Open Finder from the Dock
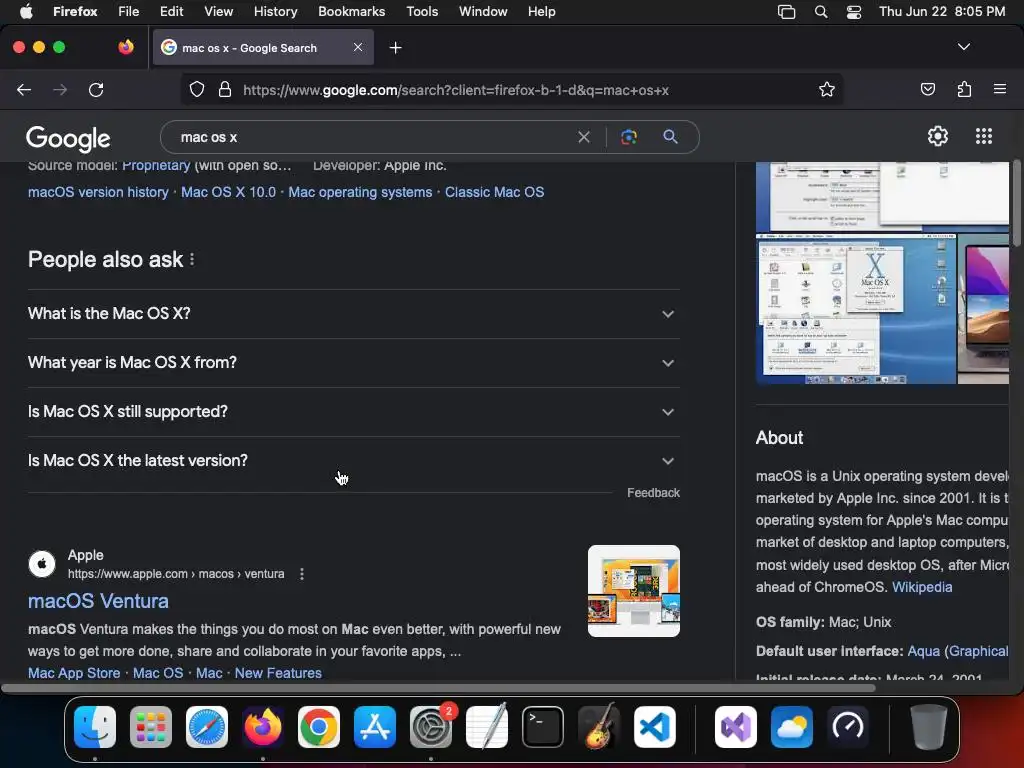 click(95, 727)
